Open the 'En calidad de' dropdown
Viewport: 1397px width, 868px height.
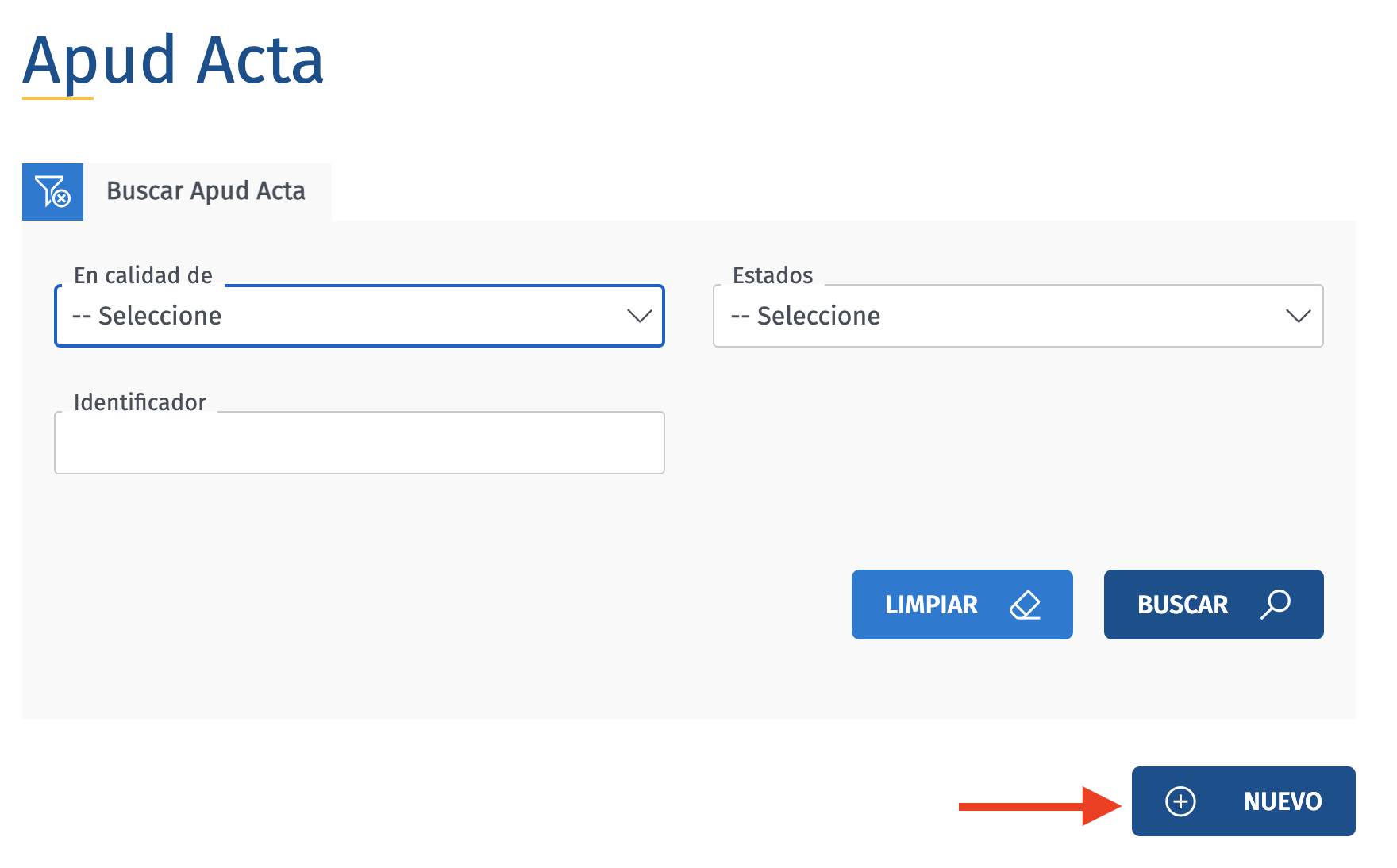[x=359, y=316]
